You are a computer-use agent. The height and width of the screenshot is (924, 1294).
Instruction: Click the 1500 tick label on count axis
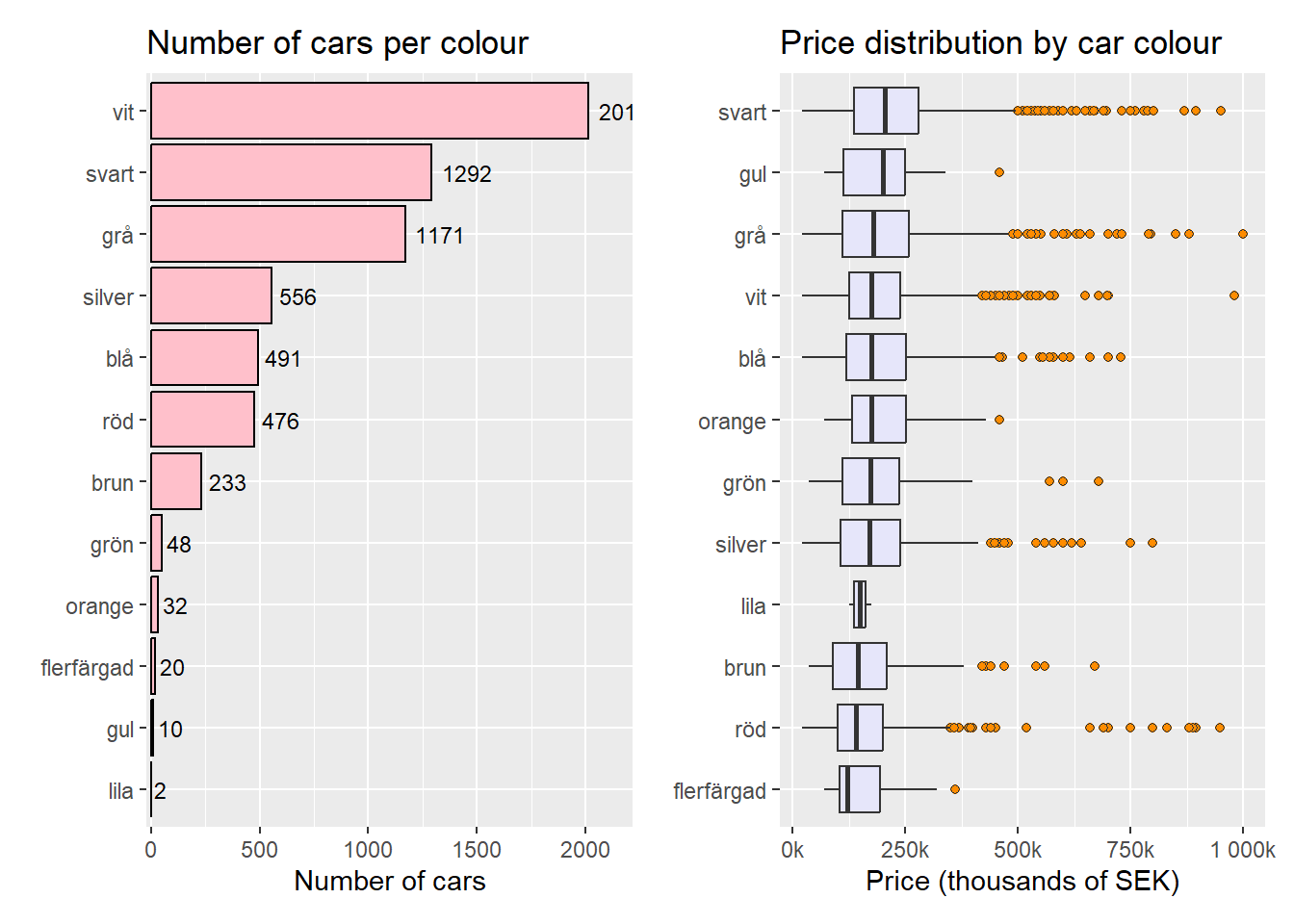click(477, 850)
